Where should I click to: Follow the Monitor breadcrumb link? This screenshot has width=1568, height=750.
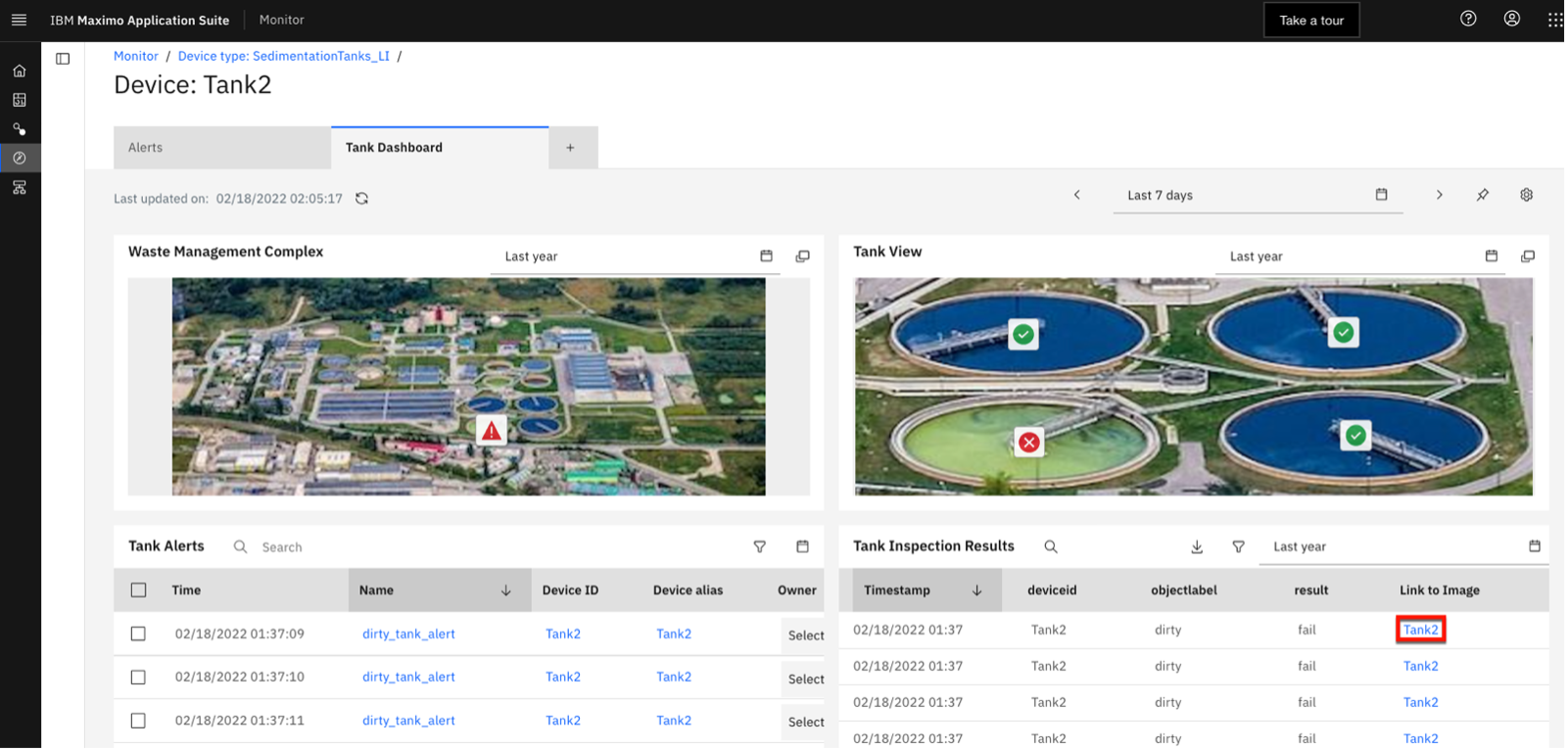point(135,56)
